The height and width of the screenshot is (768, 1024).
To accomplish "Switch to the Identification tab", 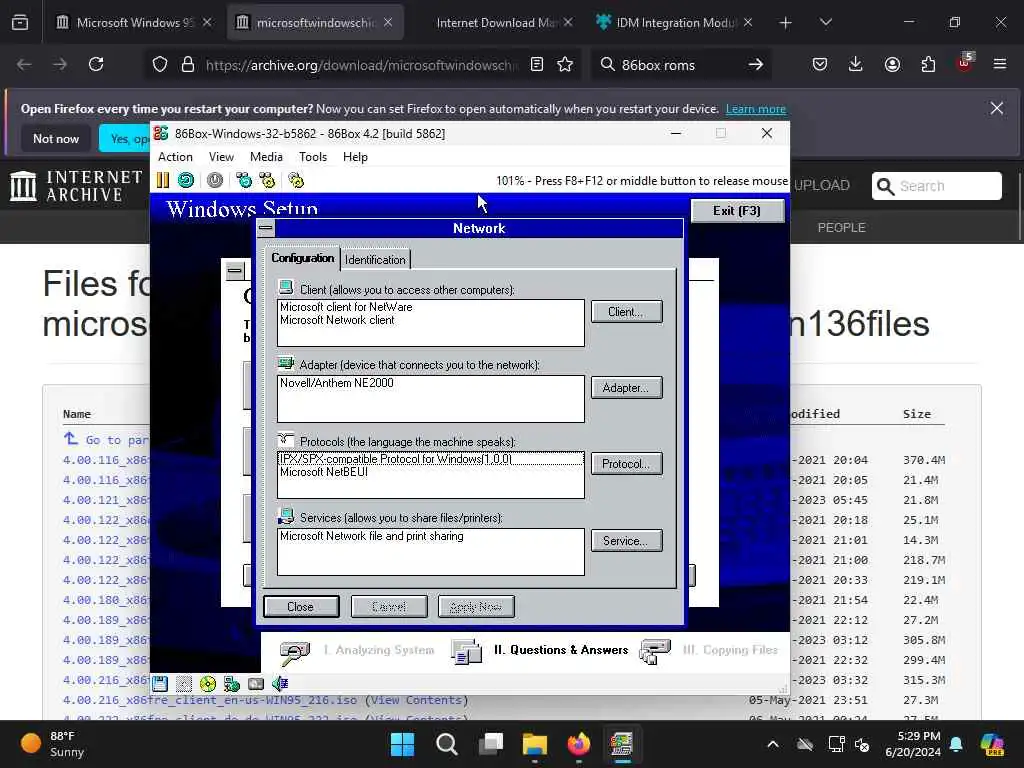I will (375, 259).
